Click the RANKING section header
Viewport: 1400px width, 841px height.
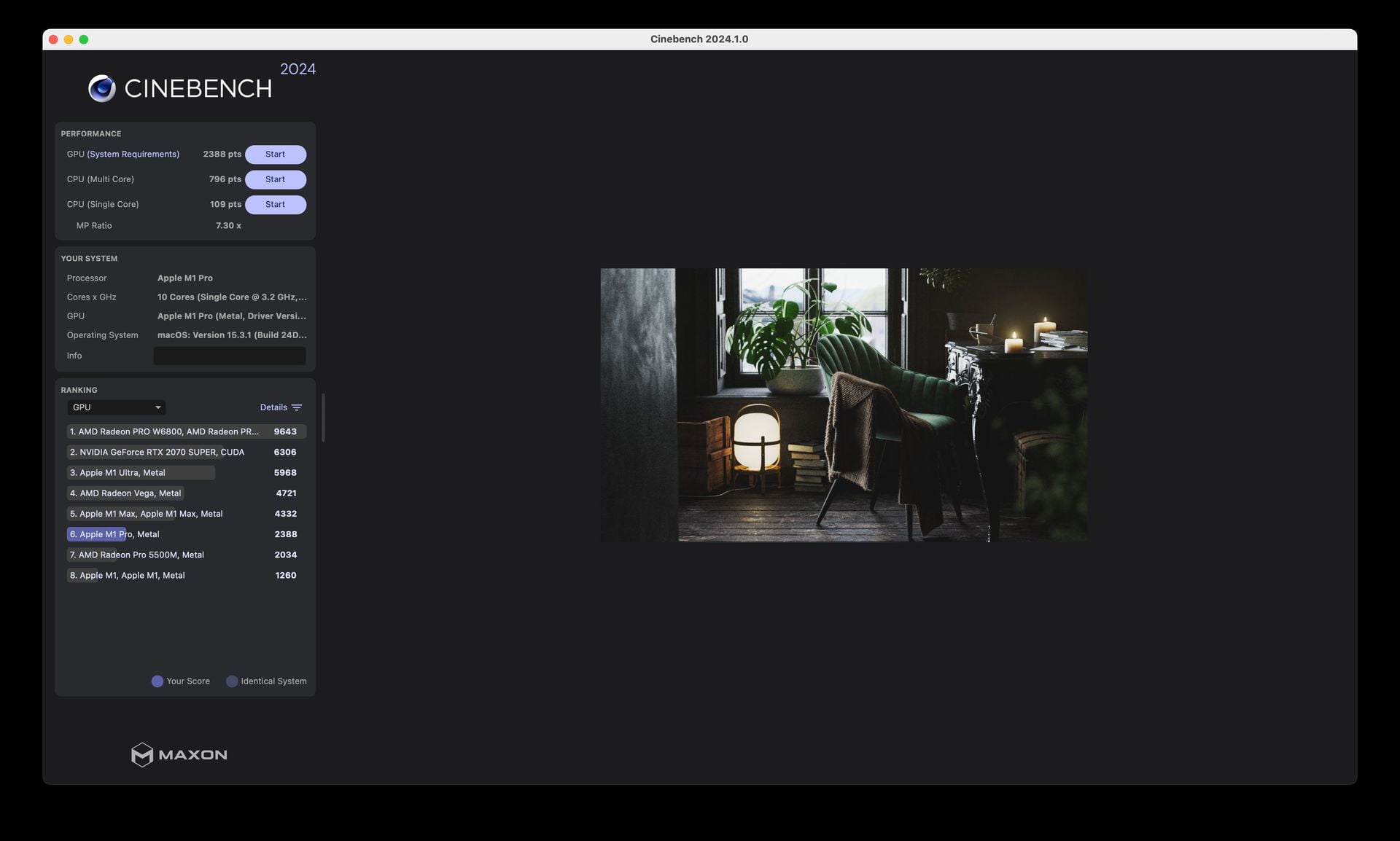pyautogui.click(x=79, y=391)
